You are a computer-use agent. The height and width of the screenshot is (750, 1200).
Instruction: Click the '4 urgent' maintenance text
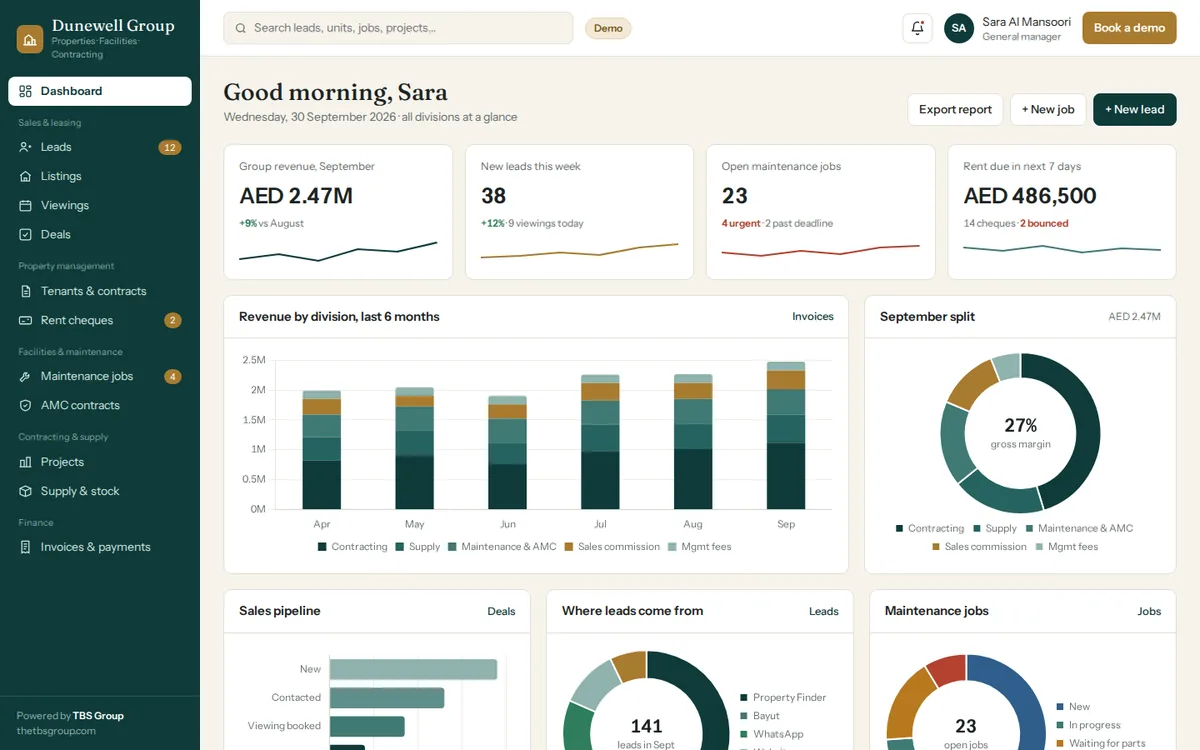click(x=741, y=224)
